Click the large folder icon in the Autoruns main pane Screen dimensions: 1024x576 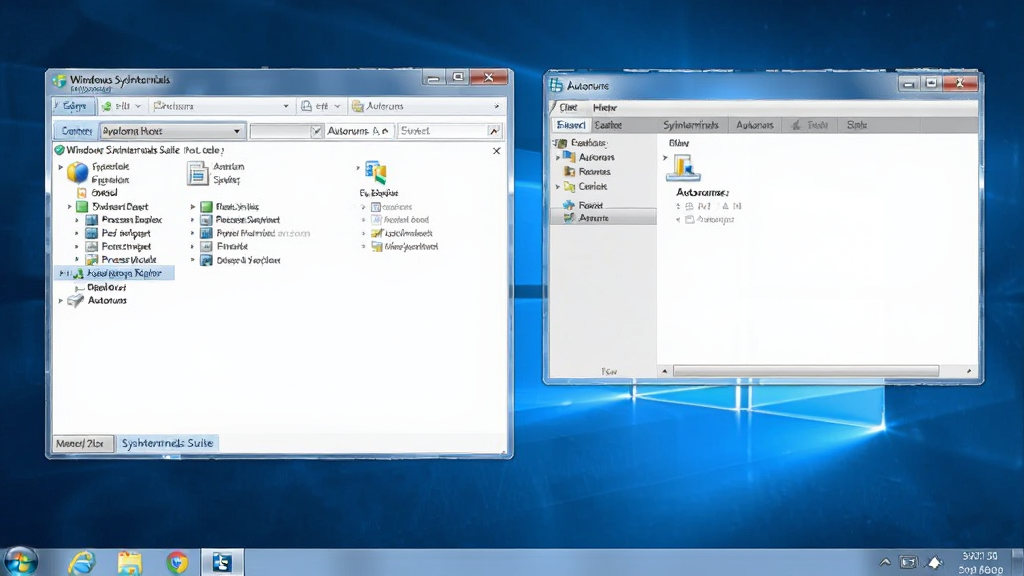point(683,167)
